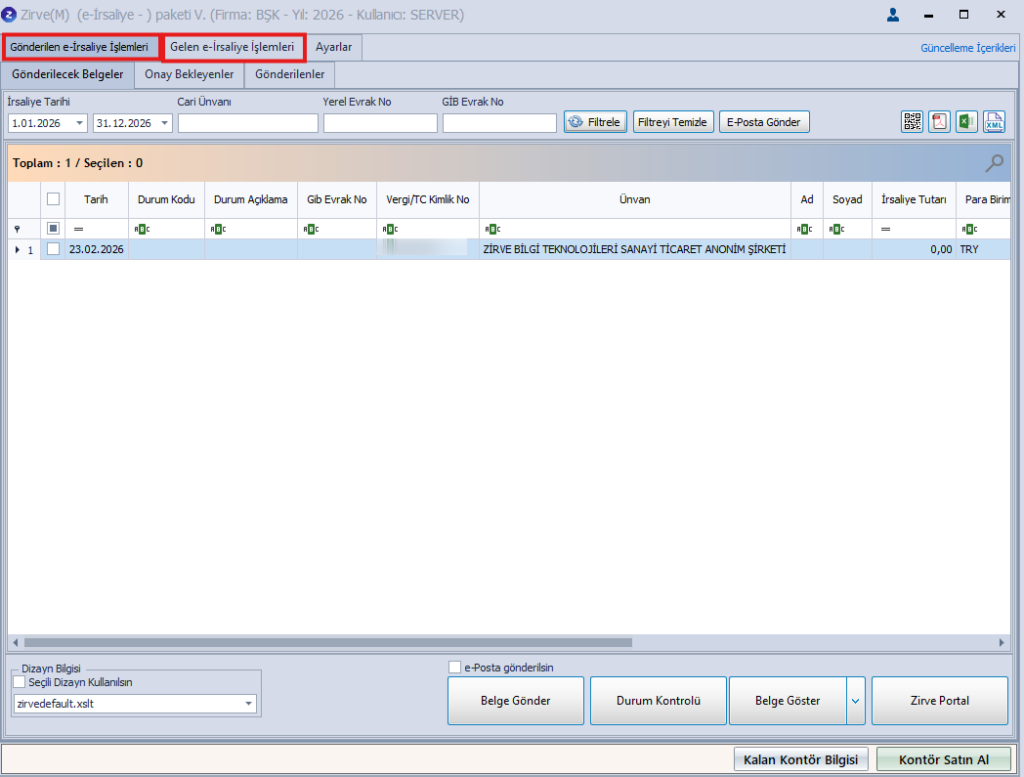This screenshot has height=777, width=1024.
Task: Expand the zirvedefault.xslt design dropdown
Action: pos(248,704)
